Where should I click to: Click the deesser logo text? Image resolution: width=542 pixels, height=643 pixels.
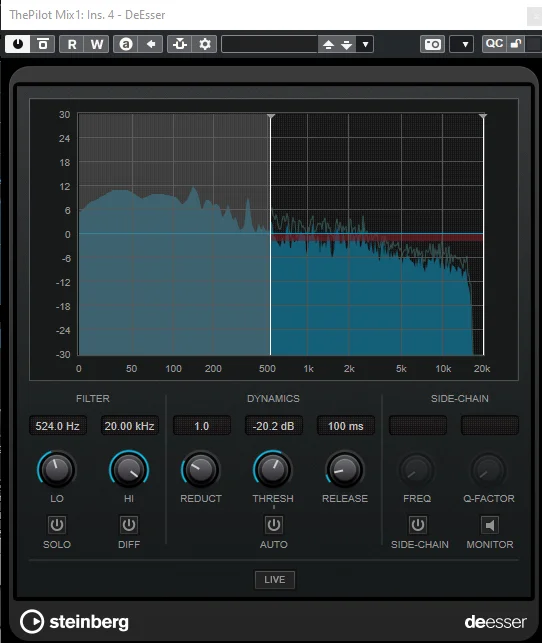pos(495,622)
